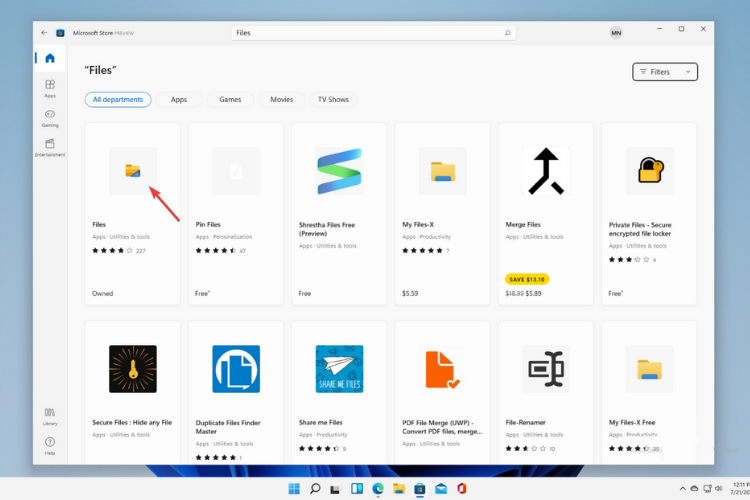Click "Duplicate Files Finder Master" title text
The image size is (750, 500).
click(x=228, y=427)
